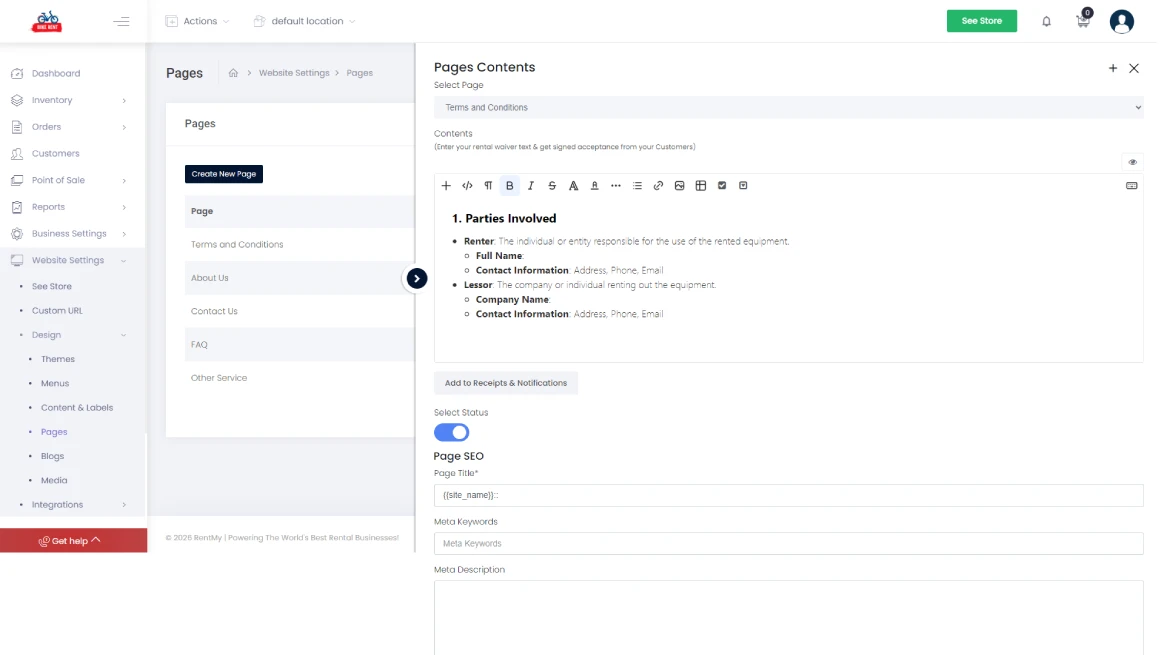Insert a bulleted list

click(637, 185)
